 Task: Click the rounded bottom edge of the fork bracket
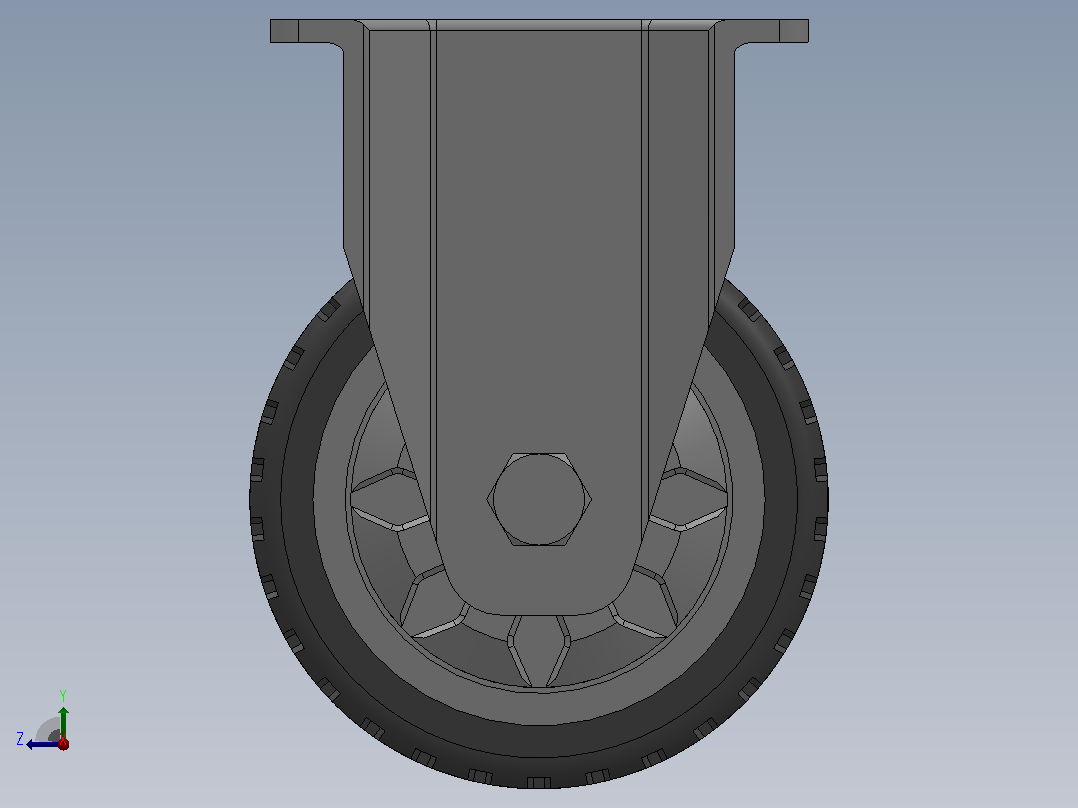(539, 609)
